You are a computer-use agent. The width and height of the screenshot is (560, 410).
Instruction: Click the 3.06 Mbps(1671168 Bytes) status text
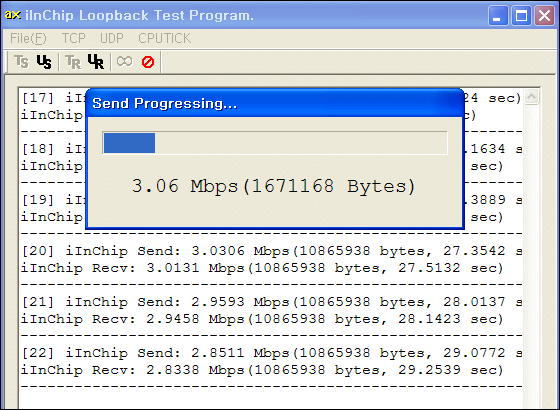(274, 186)
